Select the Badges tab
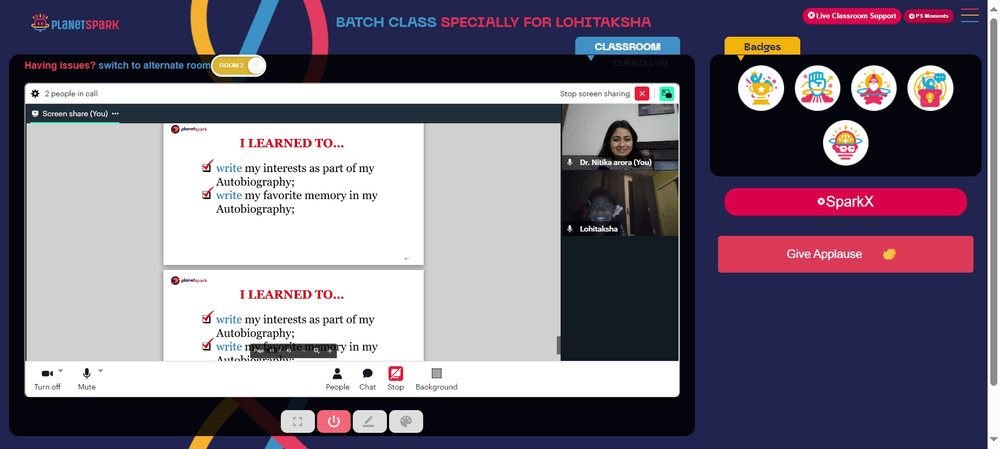This screenshot has height=449, width=1000. 762,47
